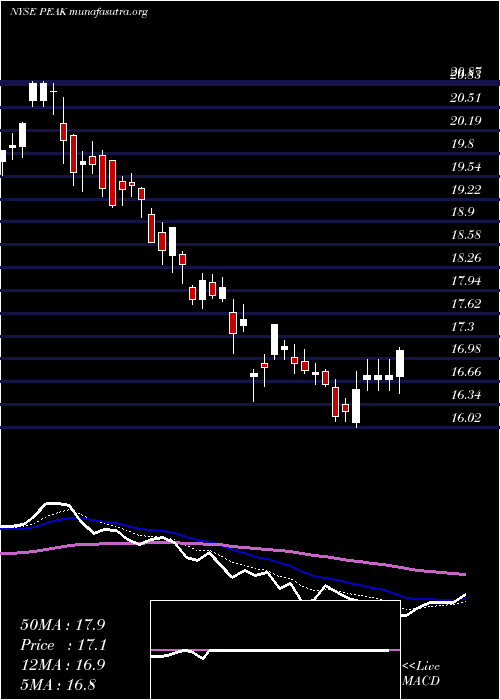The width and height of the screenshot is (500, 700).
Task: Click the 16.34 price level label
Action: coord(466,395)
